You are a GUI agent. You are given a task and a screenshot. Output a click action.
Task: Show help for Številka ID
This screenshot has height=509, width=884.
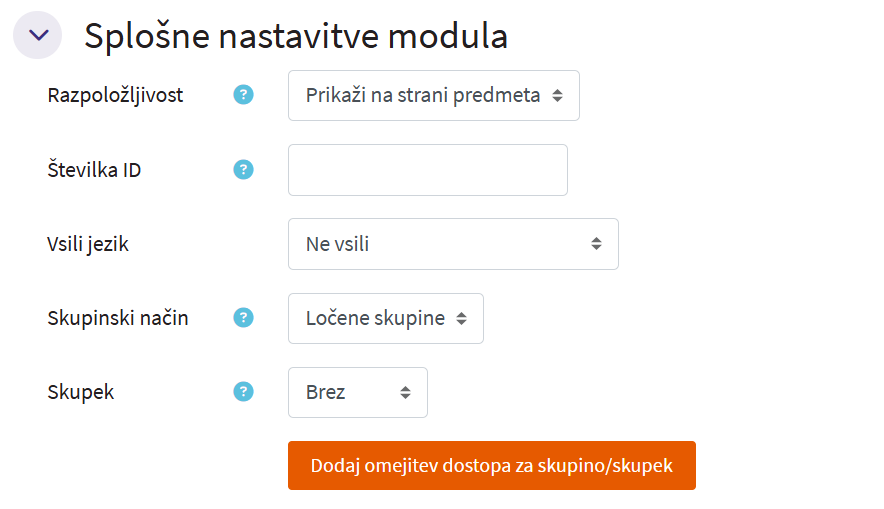point(243,169)
